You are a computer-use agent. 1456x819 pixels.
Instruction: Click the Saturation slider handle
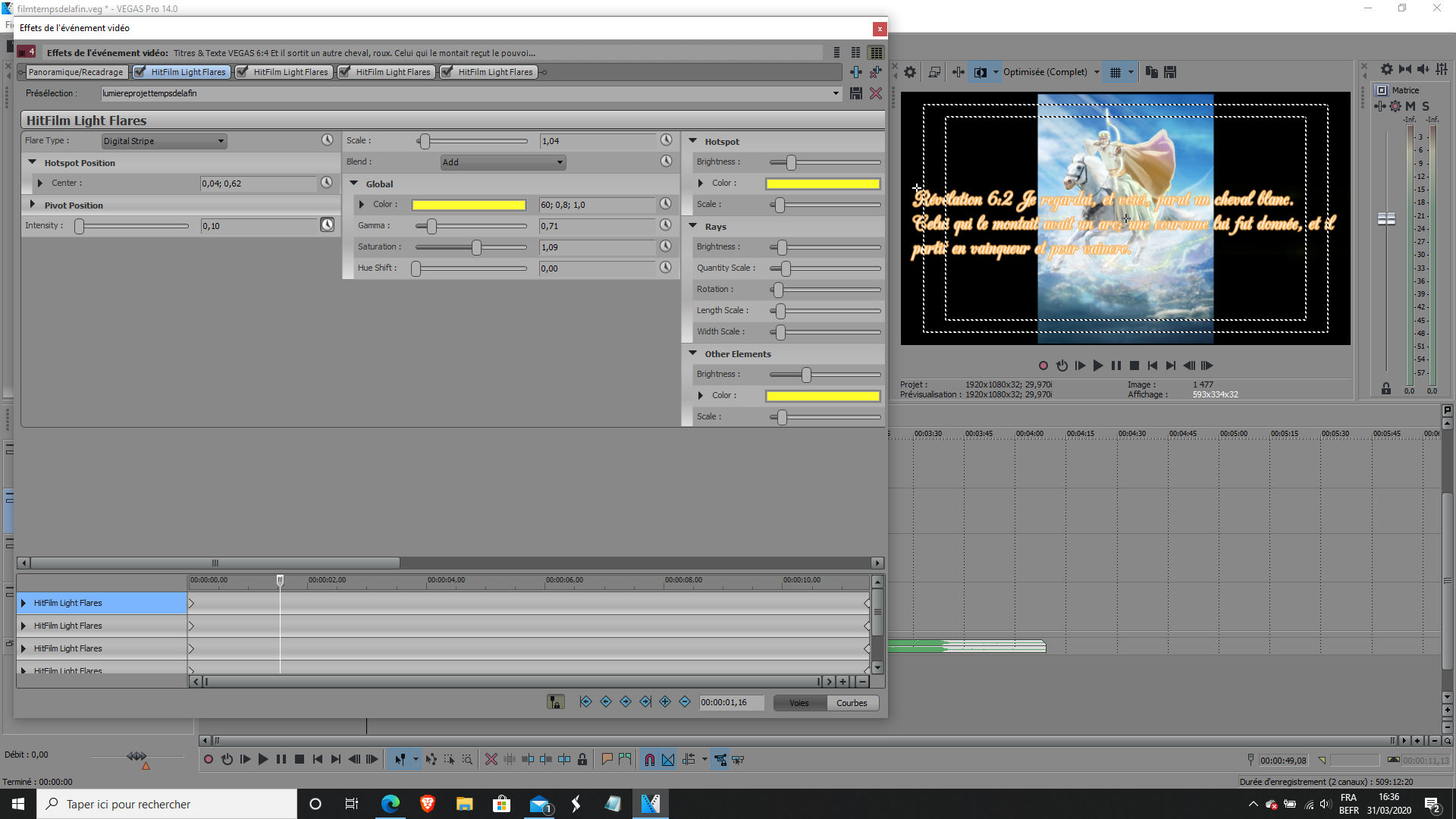(x=476, y=247)
